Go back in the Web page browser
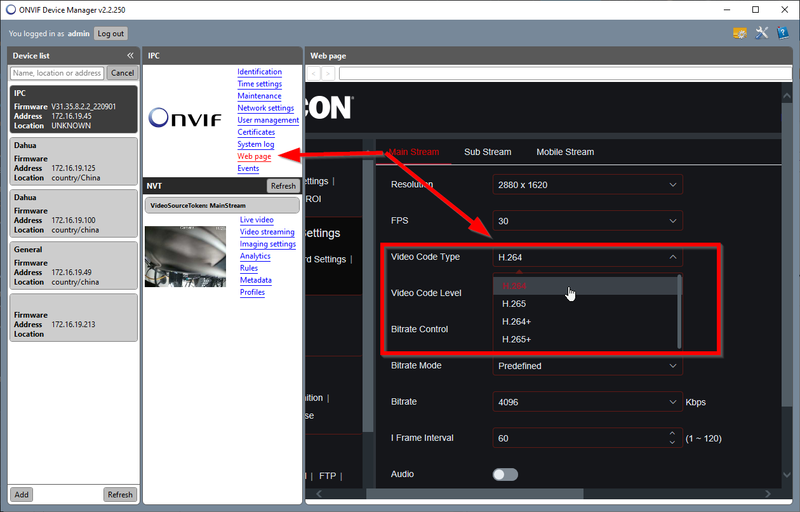This screenshot has height=512, width=800. point(314,73)
